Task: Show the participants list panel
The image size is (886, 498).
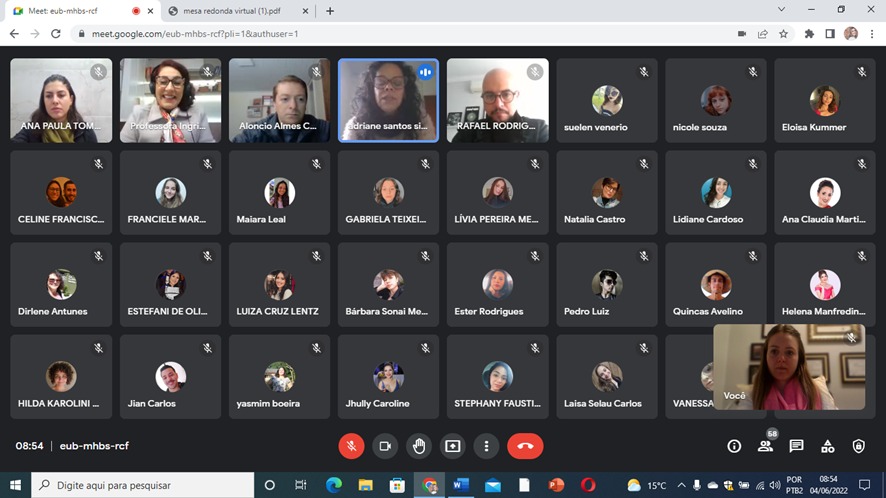Action: point(765,446)
